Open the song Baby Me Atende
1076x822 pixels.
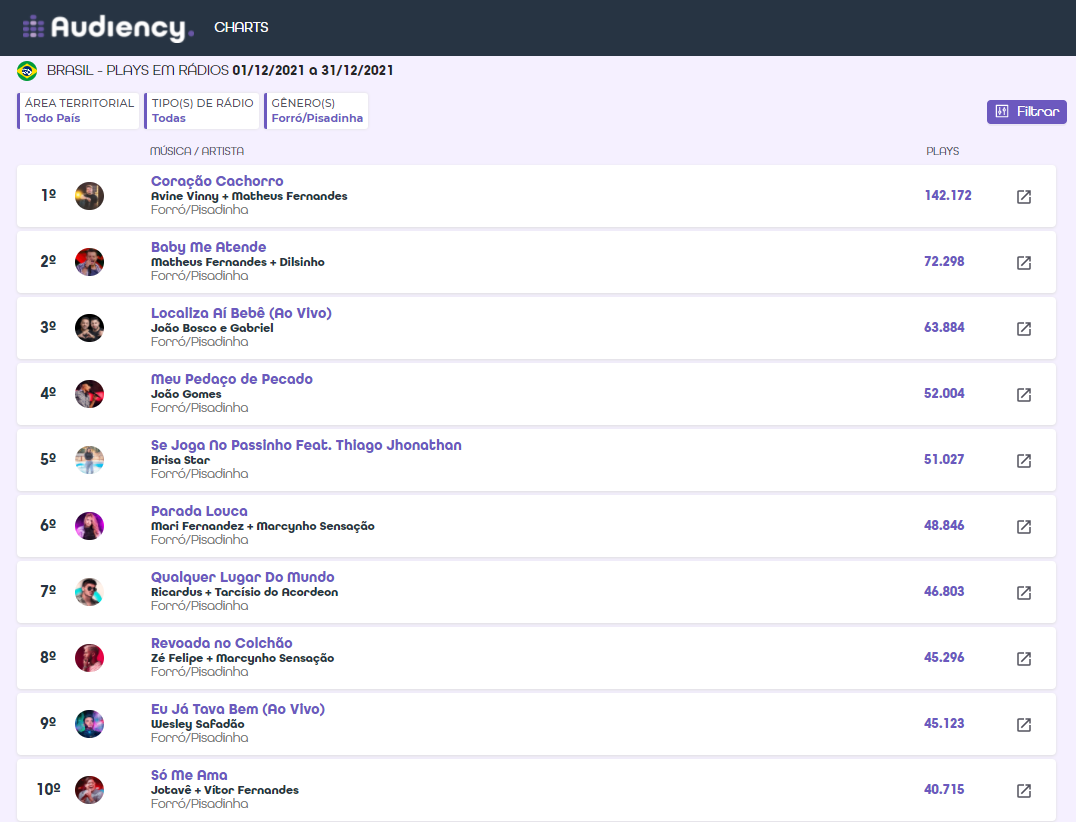pos(209,247)
